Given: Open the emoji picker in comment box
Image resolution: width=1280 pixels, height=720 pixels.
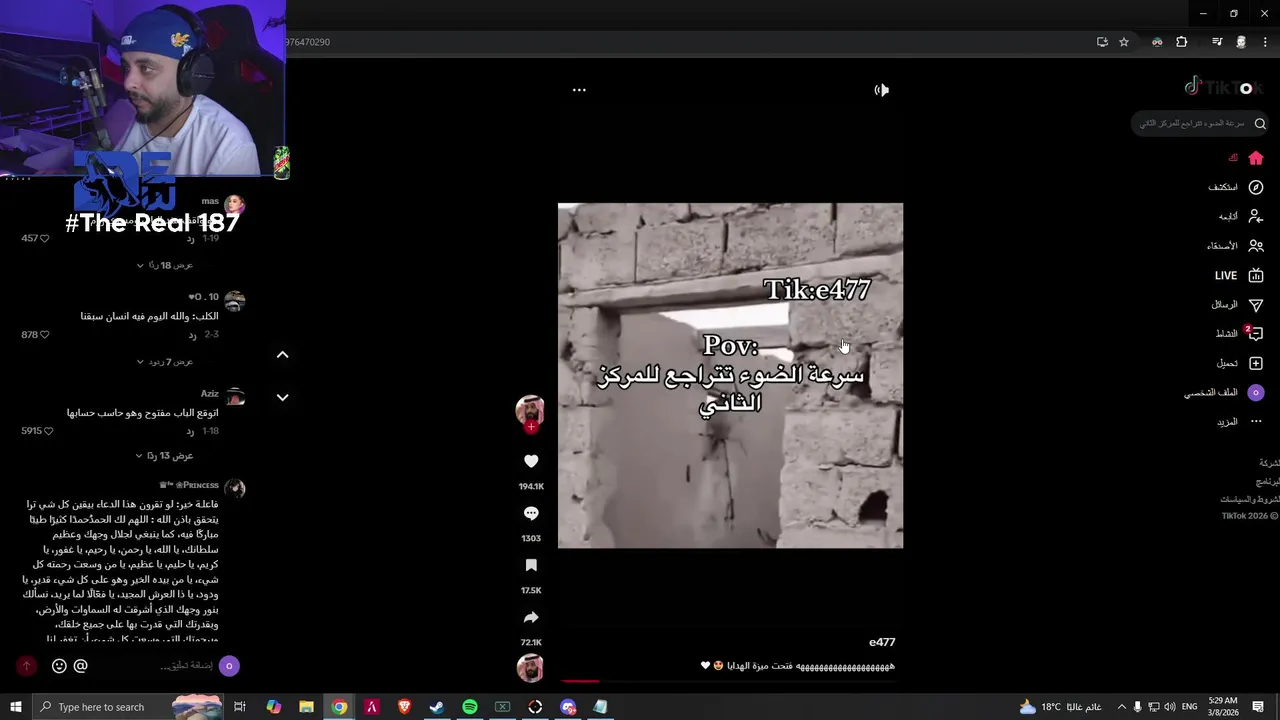Looking at the screenshot, I should pos(59,666).
